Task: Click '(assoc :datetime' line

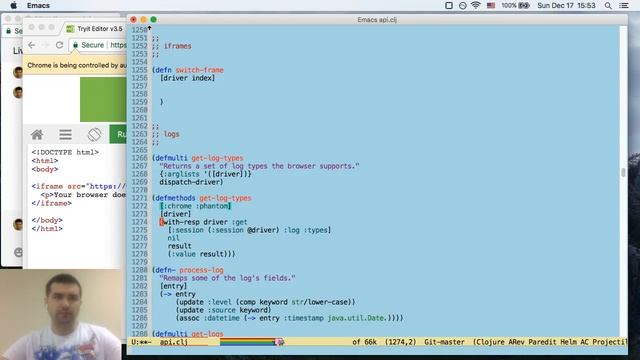Action: pos(289,318)
